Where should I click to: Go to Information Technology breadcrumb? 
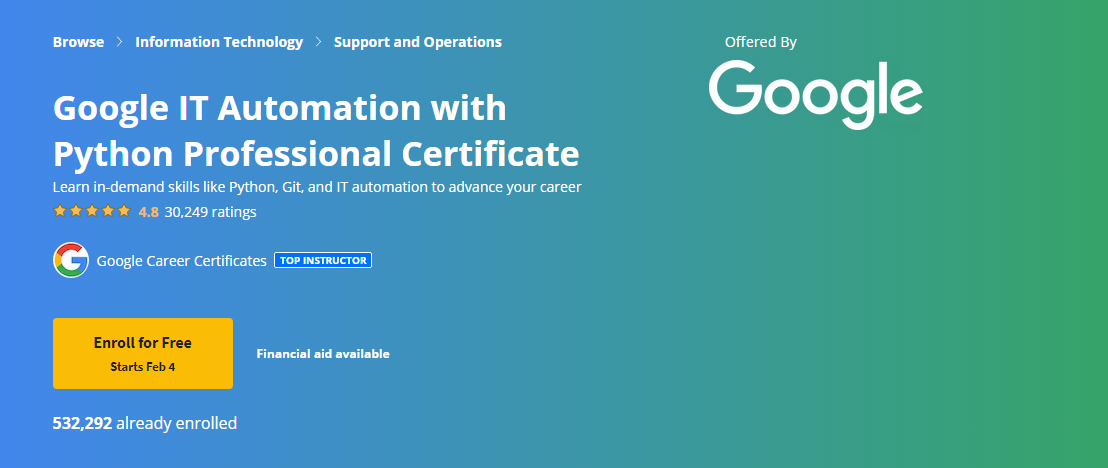click(x=219, y=42)
